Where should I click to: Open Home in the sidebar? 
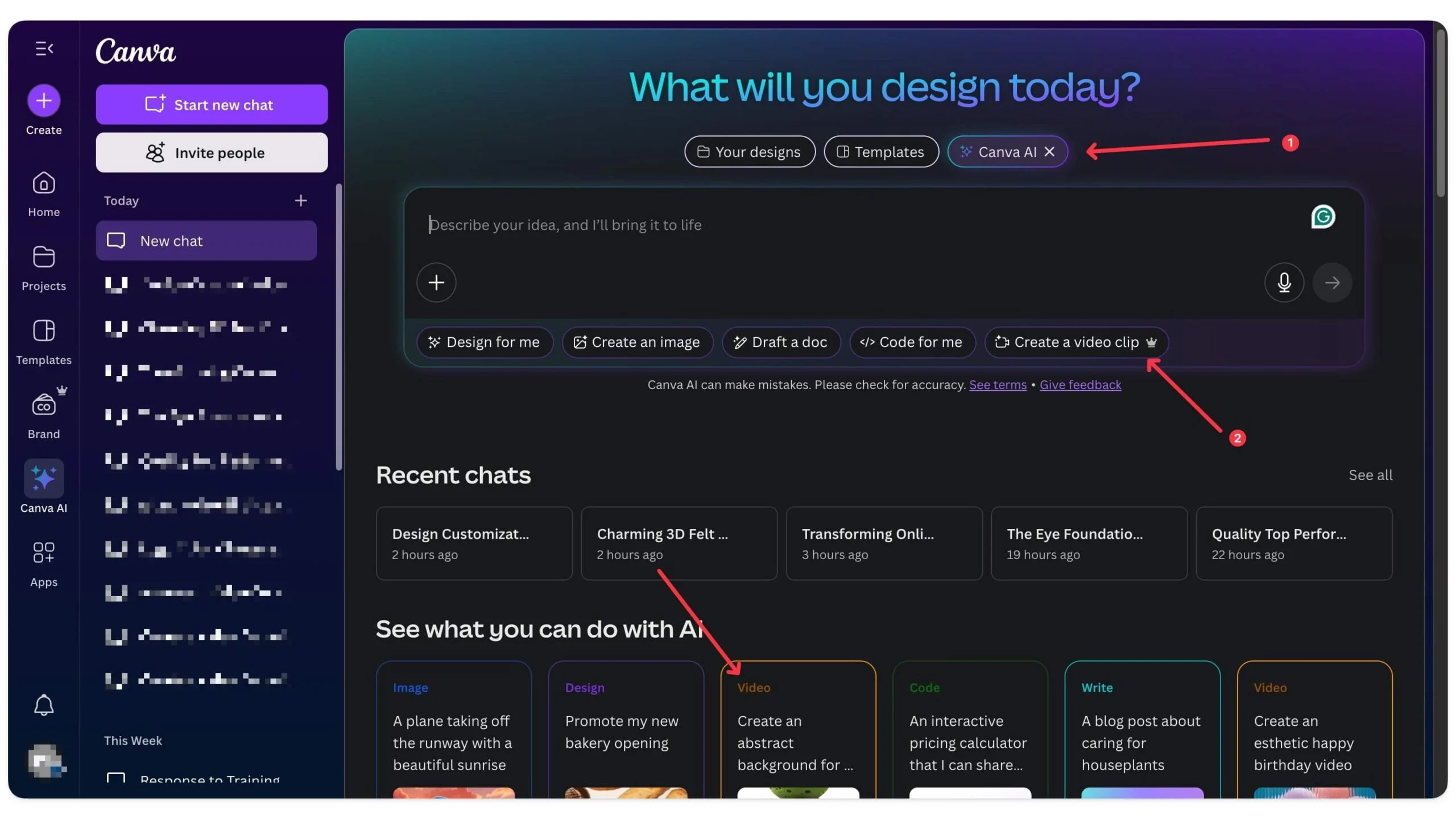coord(44,195)
